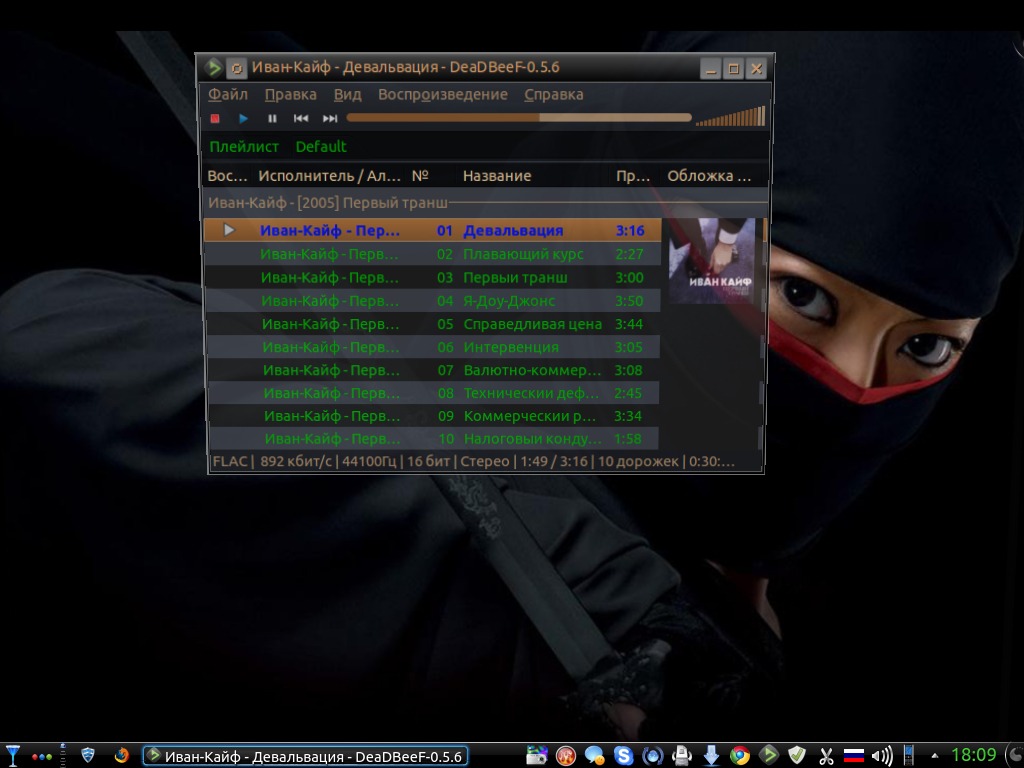
Task: Open the Правка menu
Action: tap(291, 95)
